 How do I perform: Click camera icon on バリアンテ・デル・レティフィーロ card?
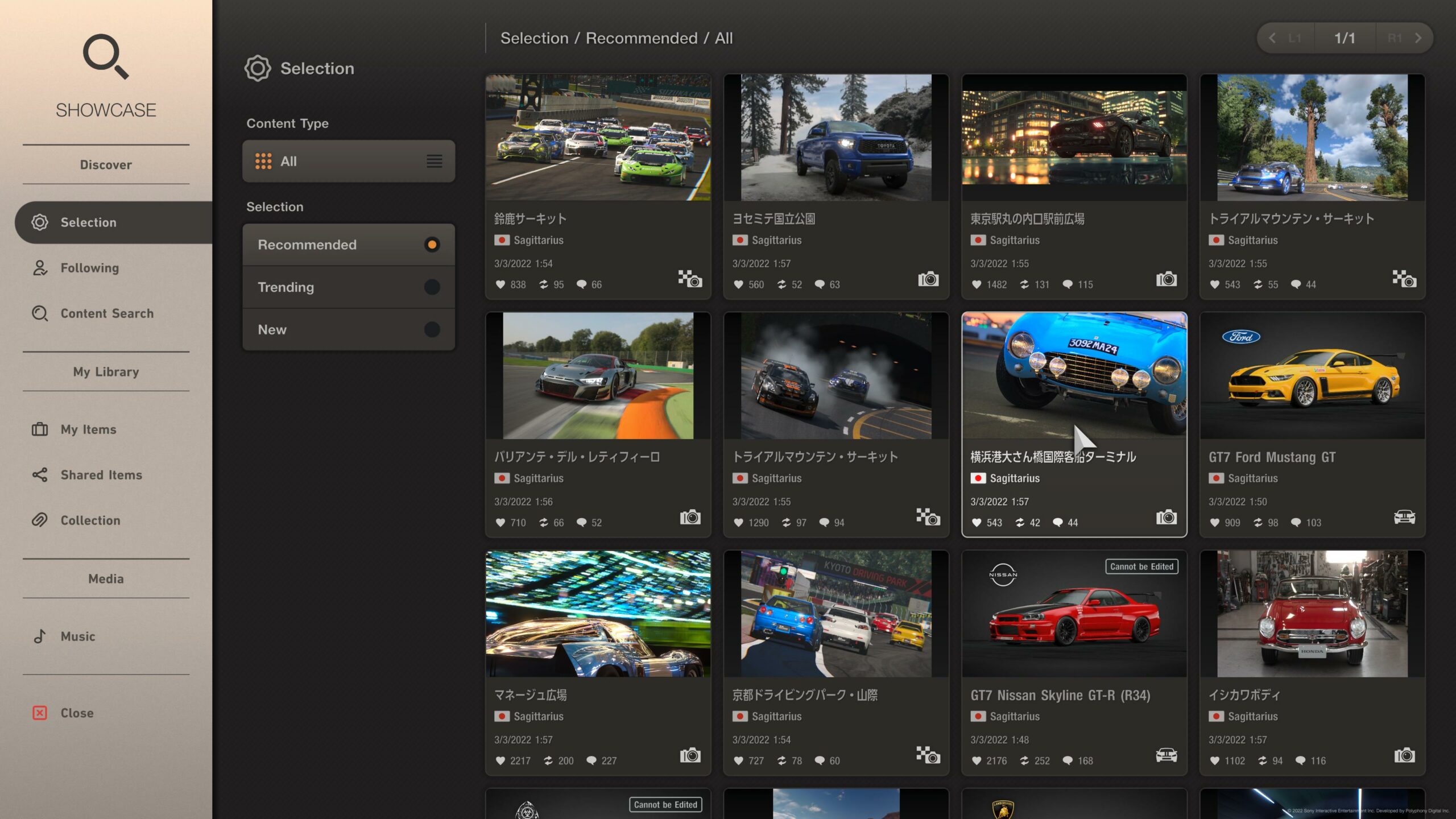690,517
